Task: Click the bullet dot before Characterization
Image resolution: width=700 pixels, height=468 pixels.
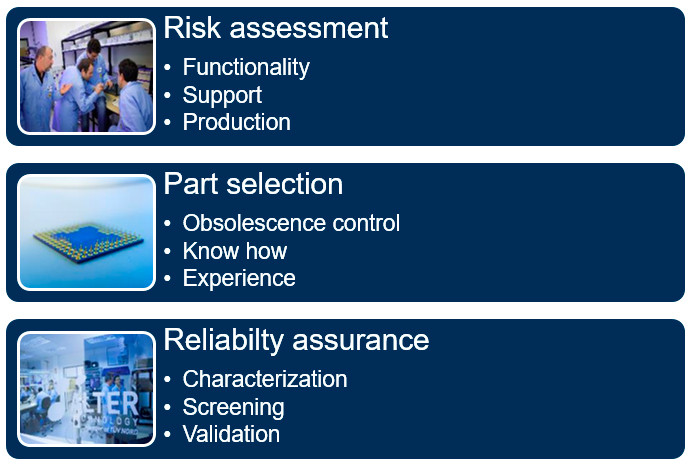Action: [x=167, y=380]
